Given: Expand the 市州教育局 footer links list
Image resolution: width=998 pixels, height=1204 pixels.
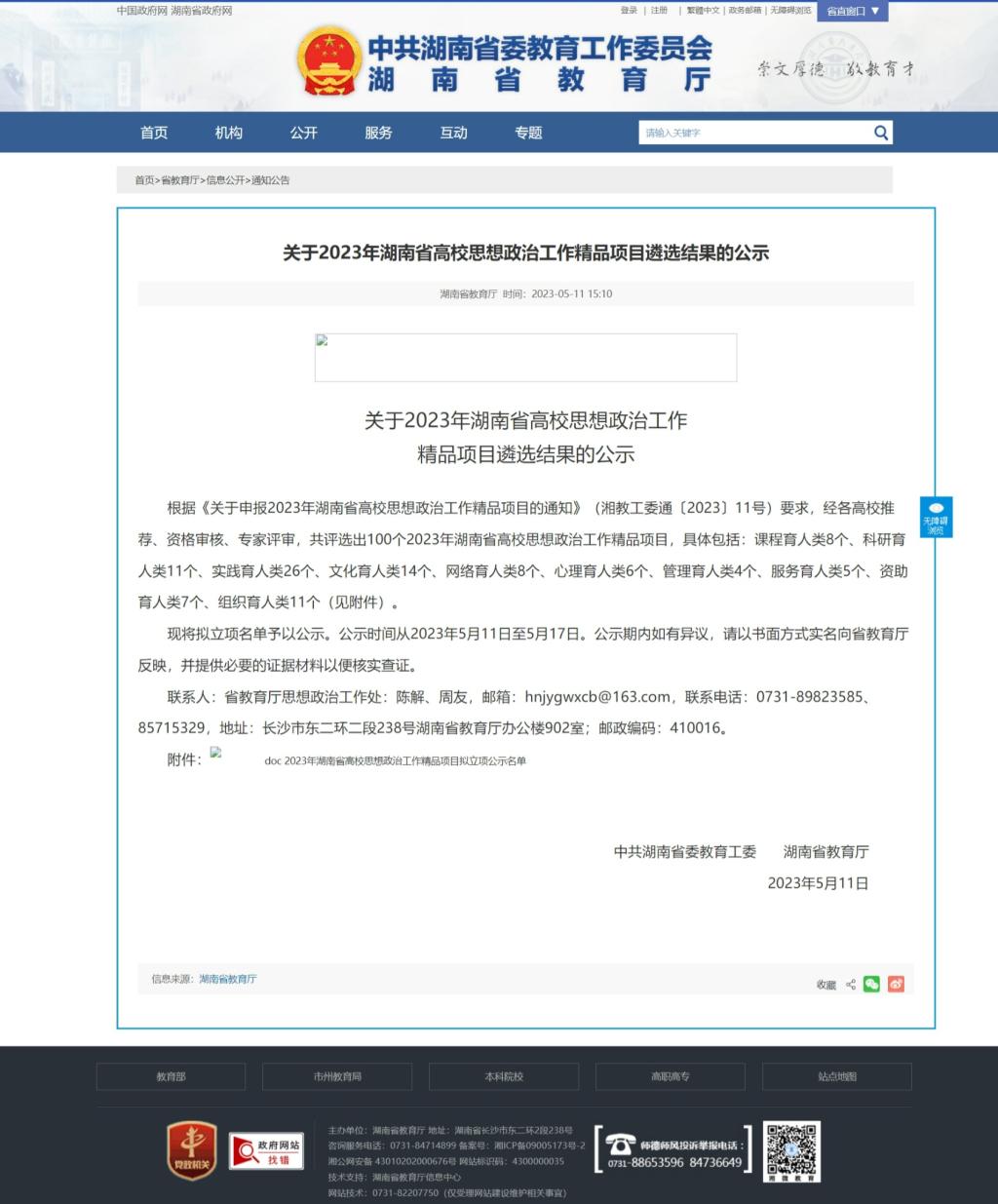Looking at the screenshot, I should tap(337, 1076).
